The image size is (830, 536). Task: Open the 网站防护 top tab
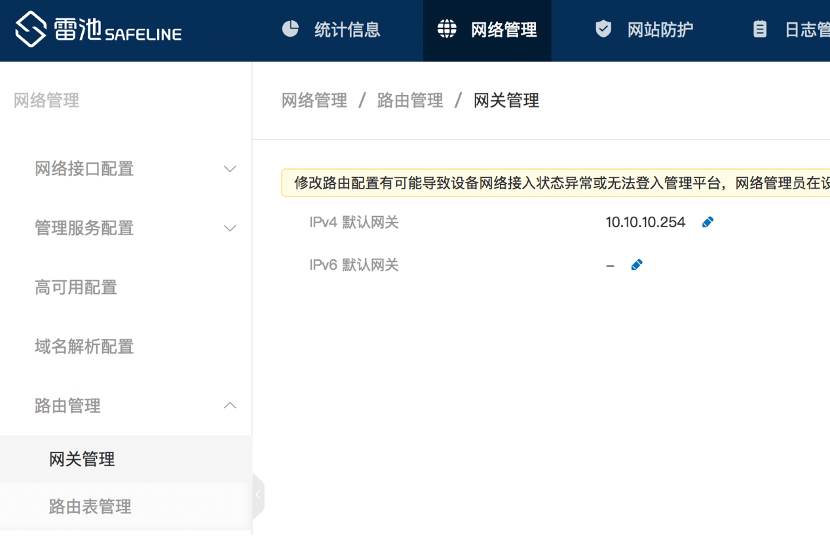(660, 30)
